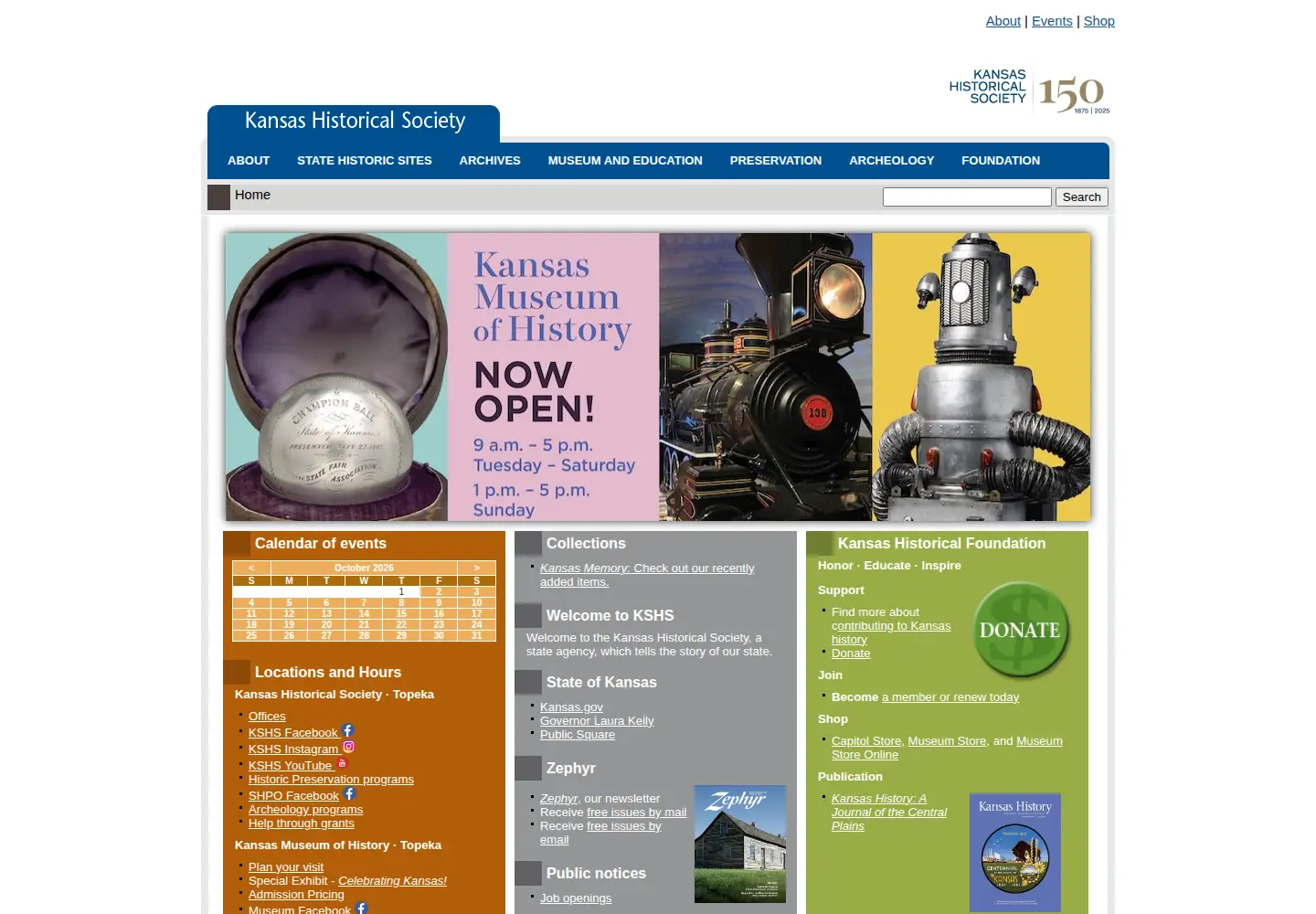Open the Shop link in top header
Image resolution: width=1316 pixels, height=914 pixels.
(x=1099, y=21)
